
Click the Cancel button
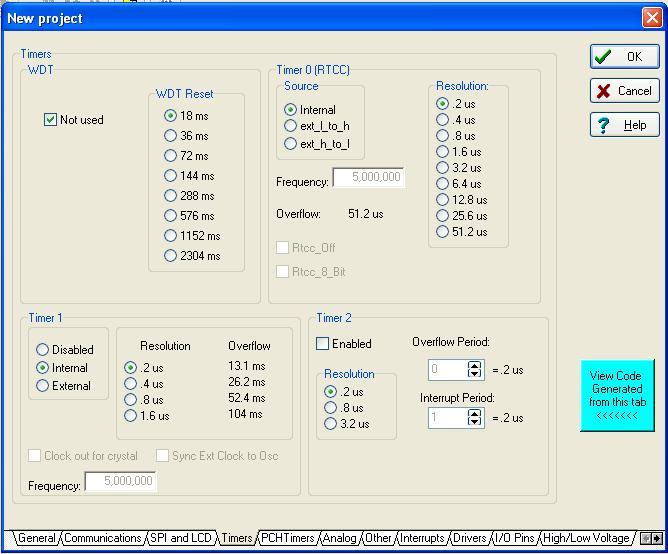click(x=625, y=90)
